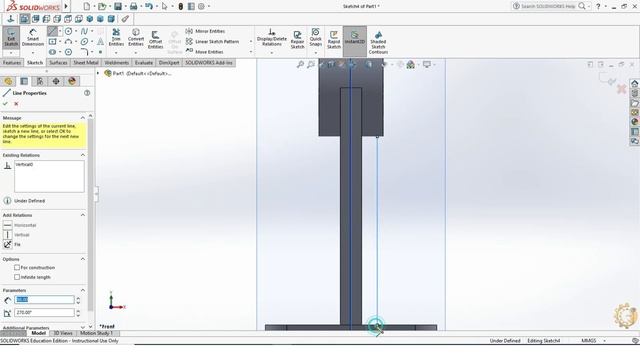The height and width of the screenshot is (360, 640).
Task: Click the Open document icon
Action: click(102, 6)
